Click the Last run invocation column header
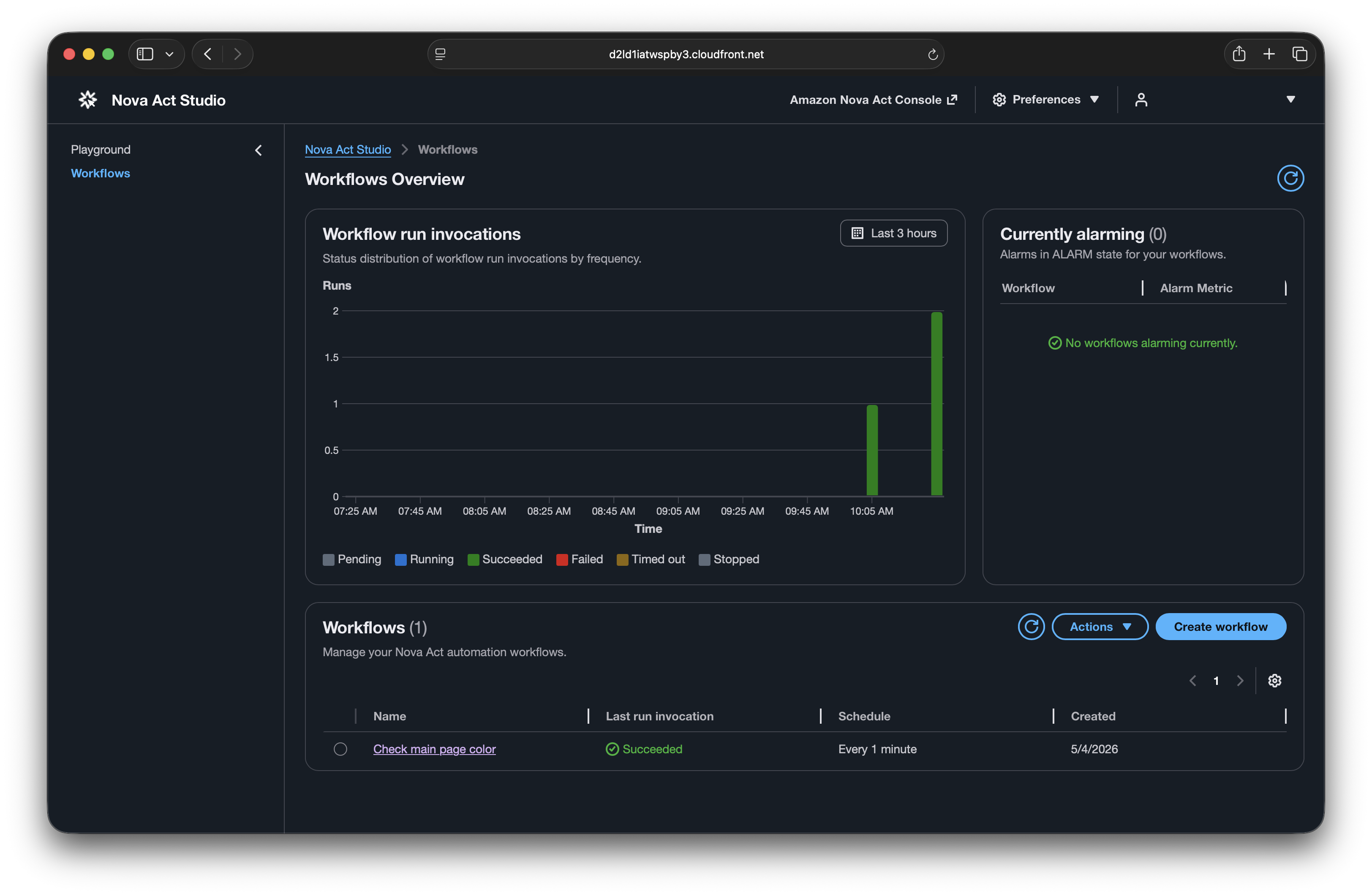 pos(659,716)
